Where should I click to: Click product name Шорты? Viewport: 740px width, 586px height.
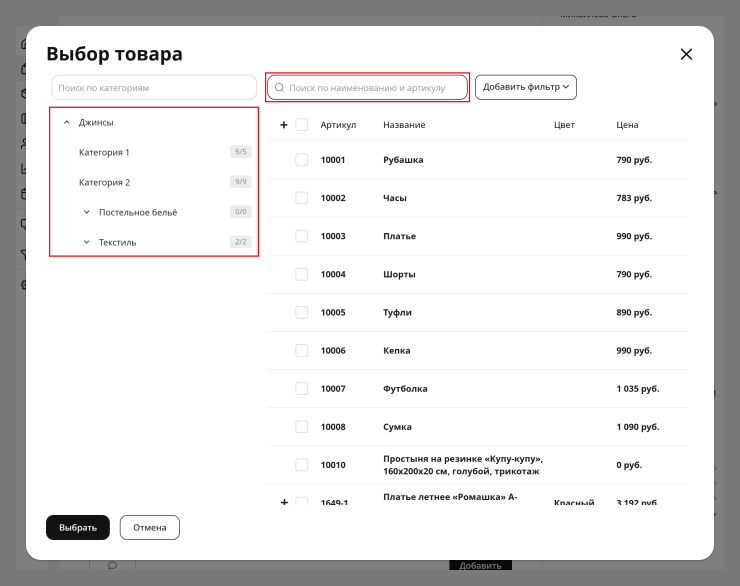(x=399, y=275)
